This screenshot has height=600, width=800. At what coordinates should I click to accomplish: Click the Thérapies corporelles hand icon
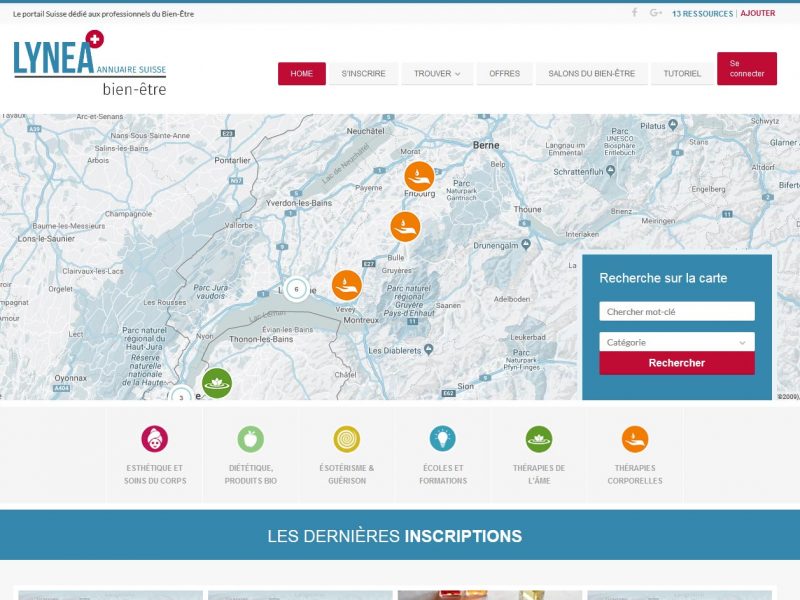635,439
